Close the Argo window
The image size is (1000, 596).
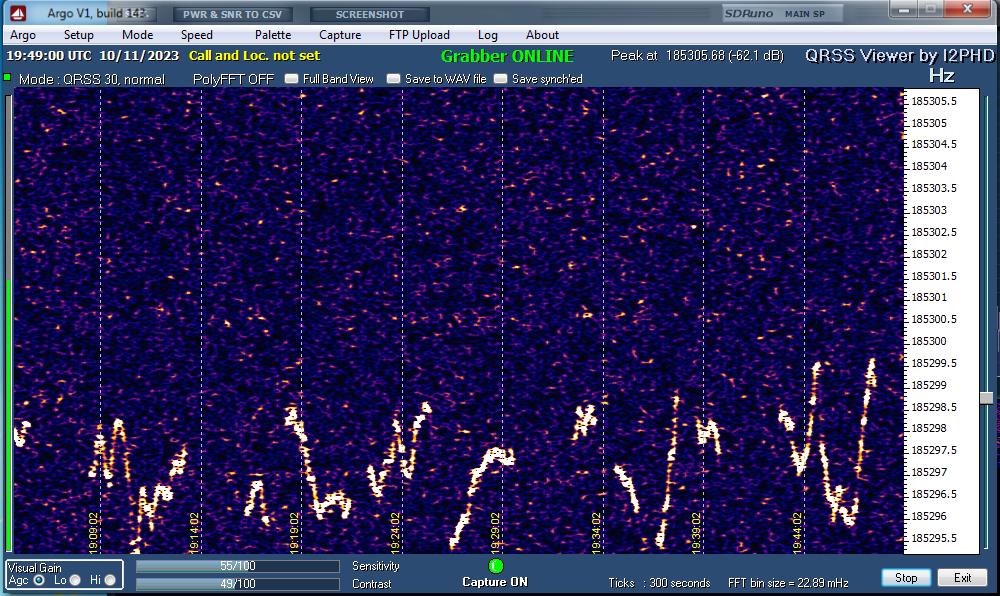[x=967, y=9]
